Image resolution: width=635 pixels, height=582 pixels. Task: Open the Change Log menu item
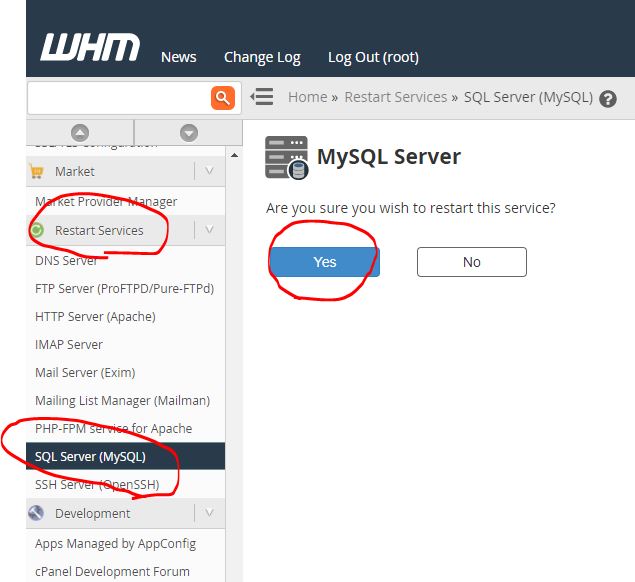pos(262,57)
